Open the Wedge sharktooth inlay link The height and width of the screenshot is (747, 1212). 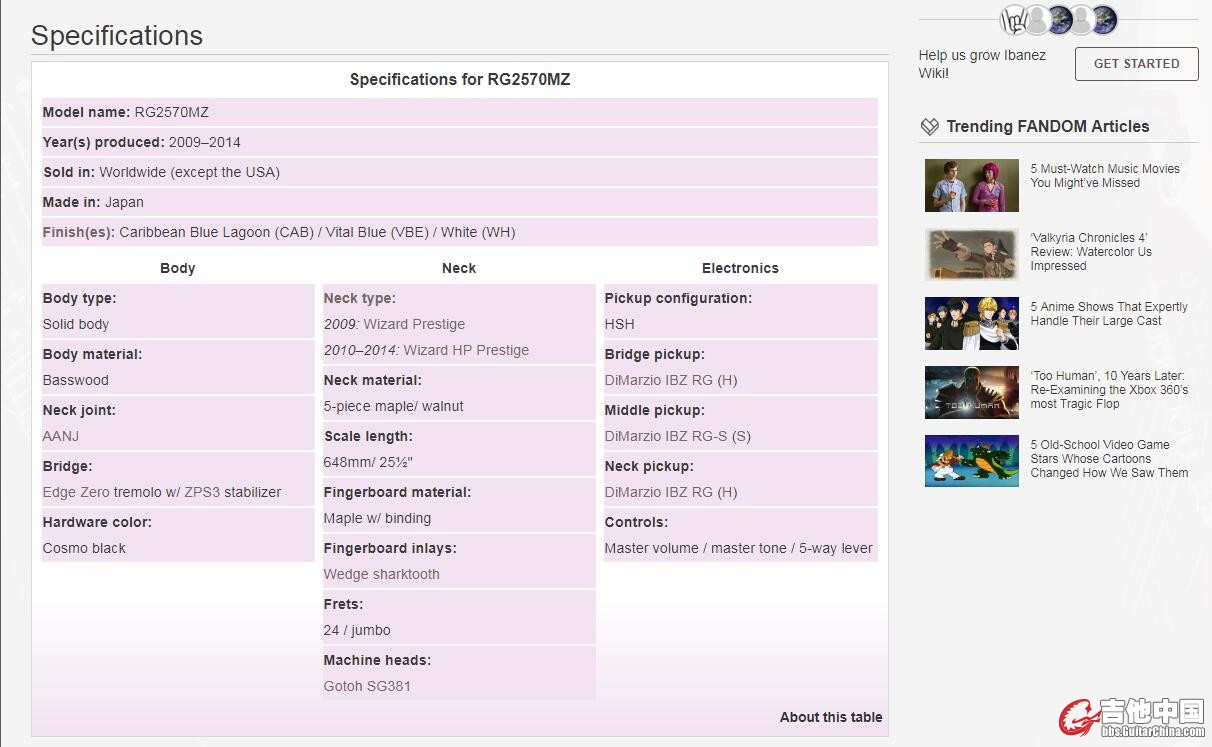point(382,574)
